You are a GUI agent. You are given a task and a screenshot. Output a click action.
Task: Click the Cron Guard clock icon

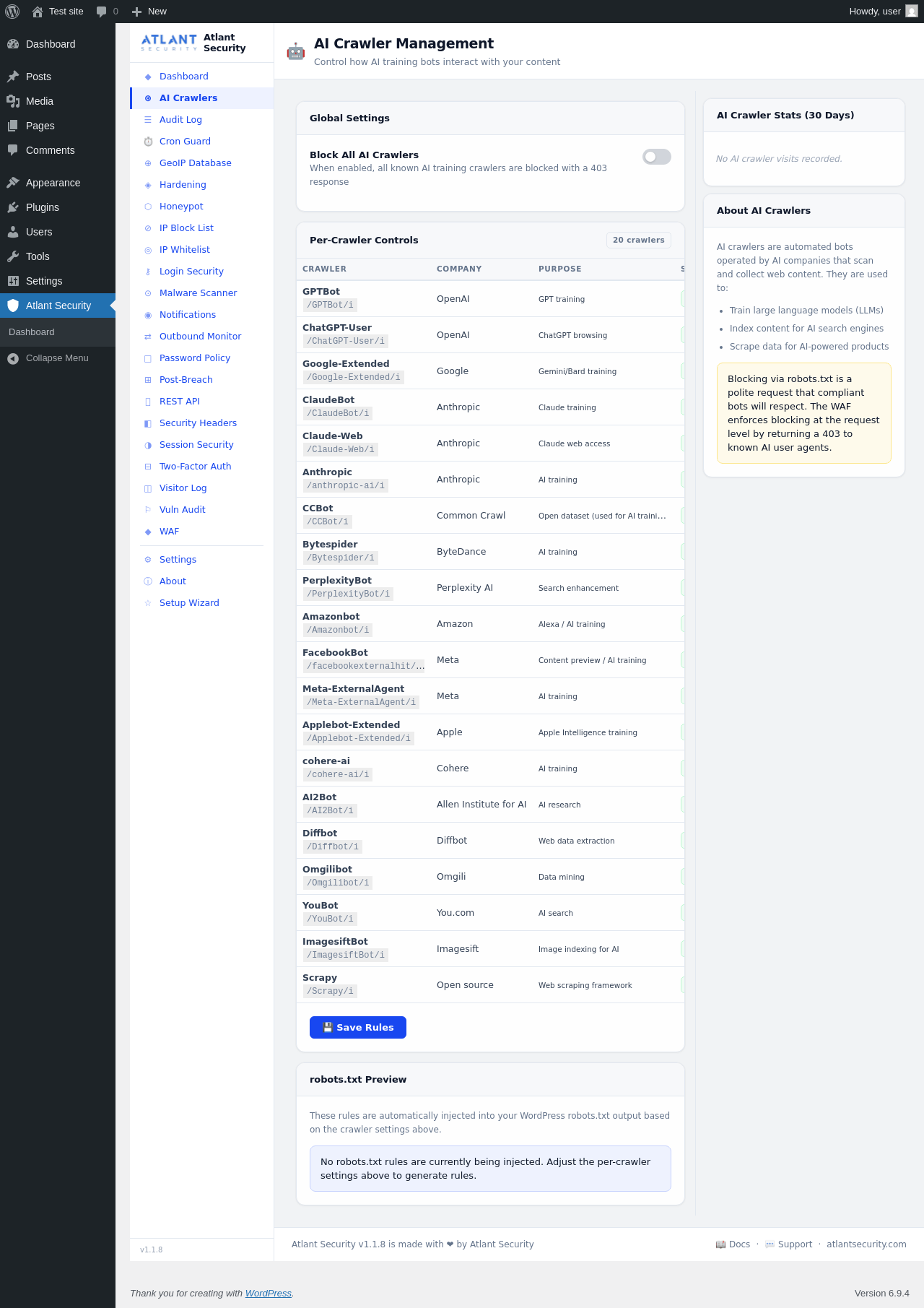tap(148, 142)
